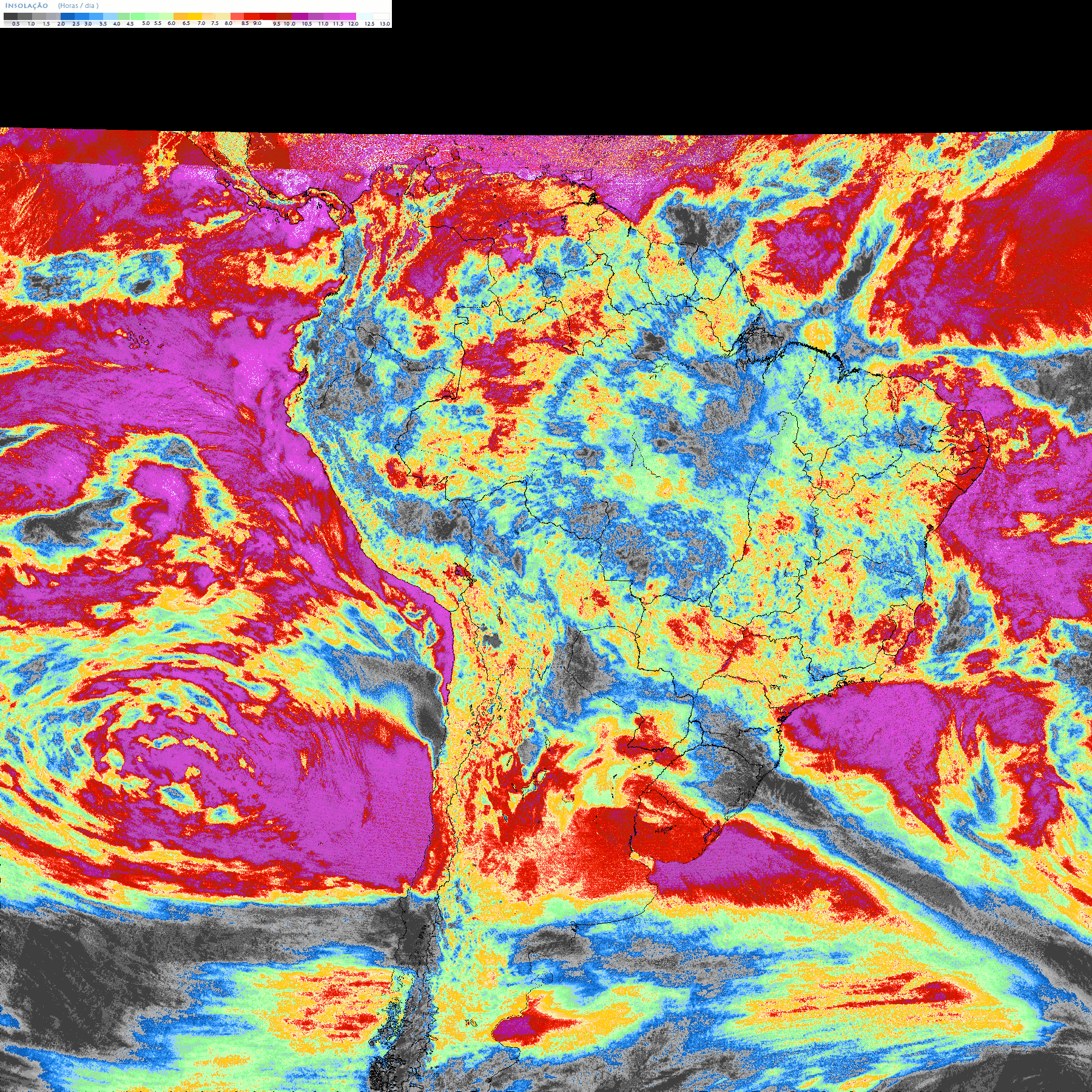The width and height of the screenshot is (1092, 1092).
Task: Select the orange 6.5 hours swatch
Action: [181, 16]
